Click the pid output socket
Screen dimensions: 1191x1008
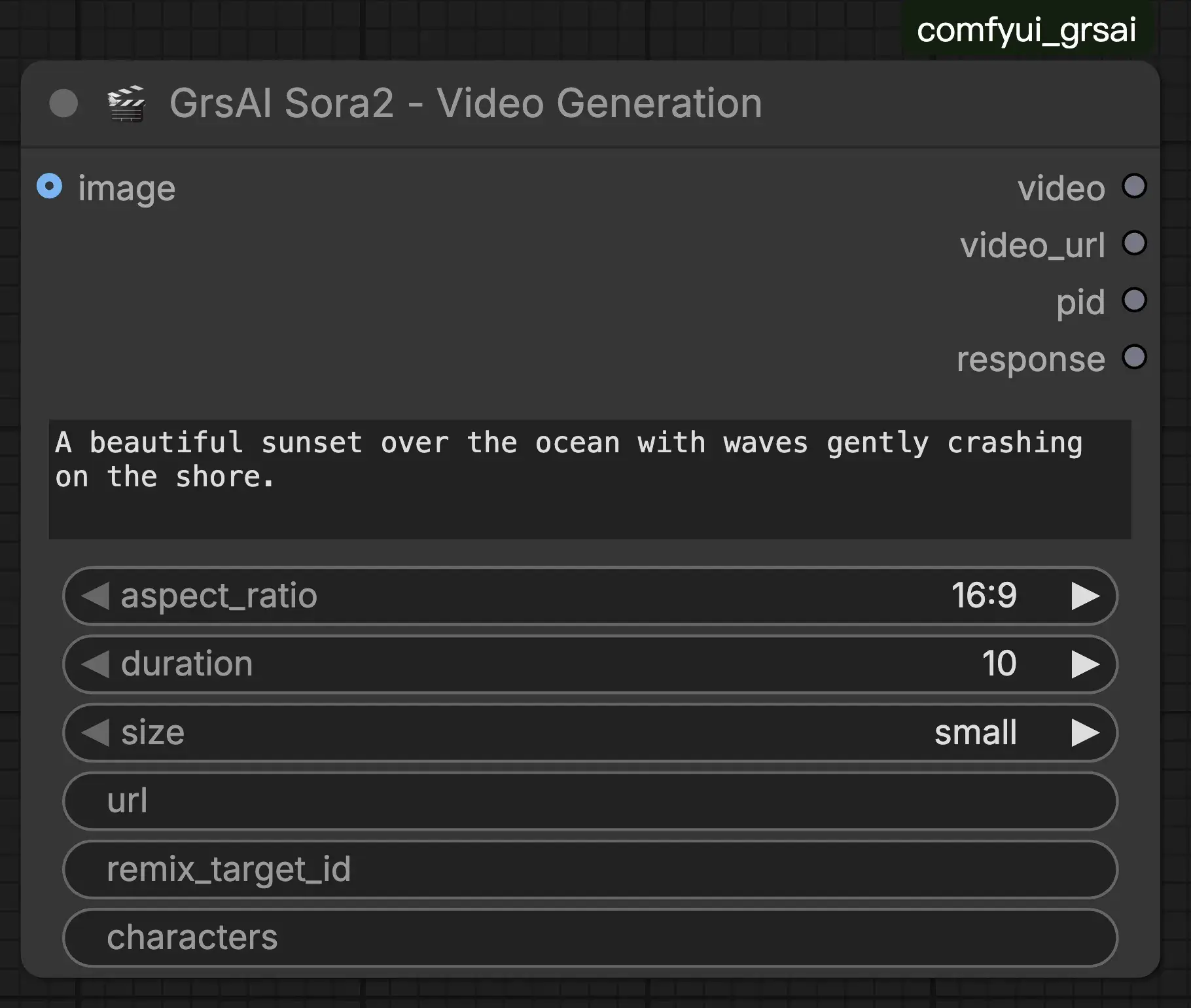click(x=1134, y=300)
